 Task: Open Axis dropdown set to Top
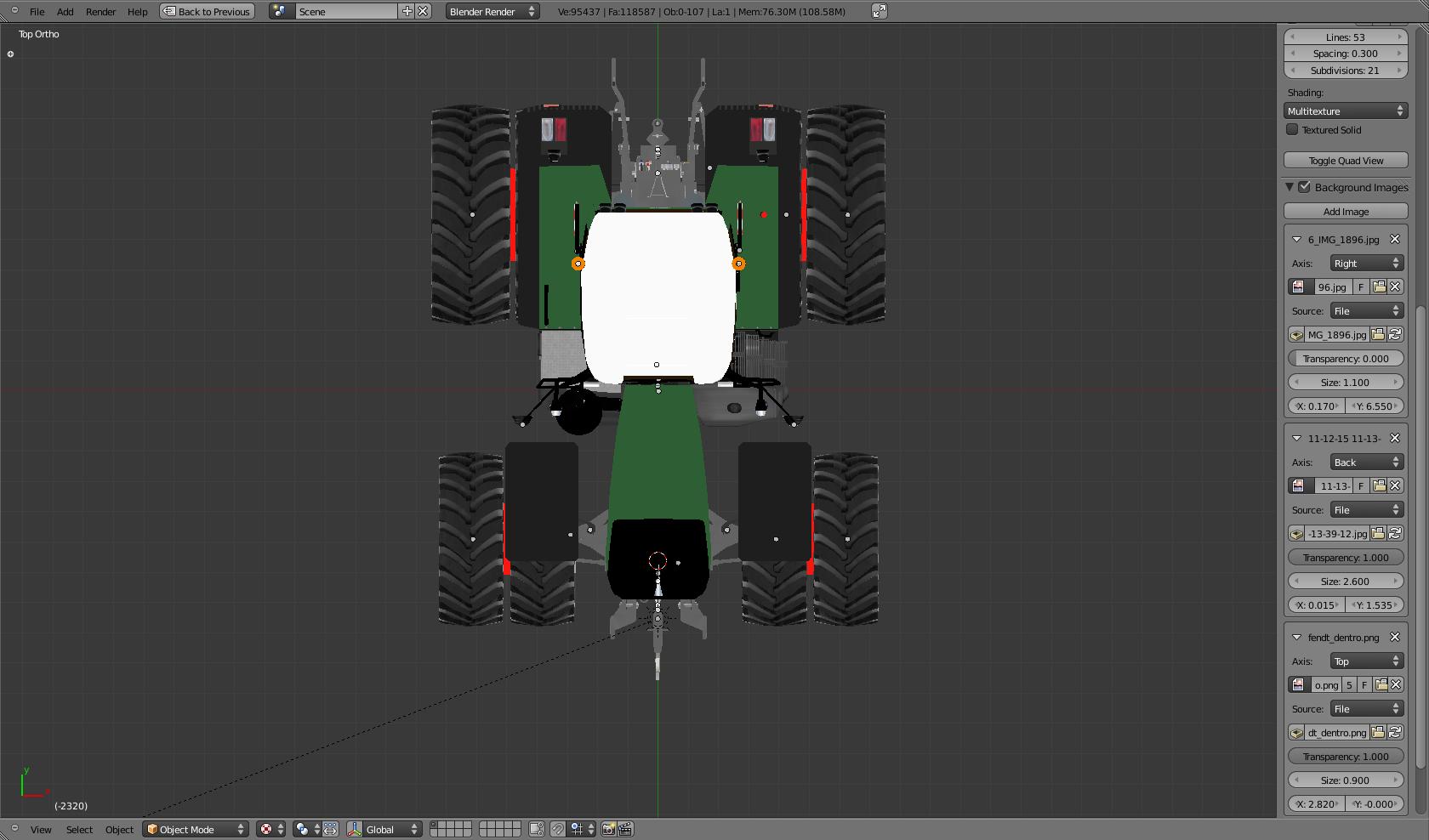(1366, 661)
